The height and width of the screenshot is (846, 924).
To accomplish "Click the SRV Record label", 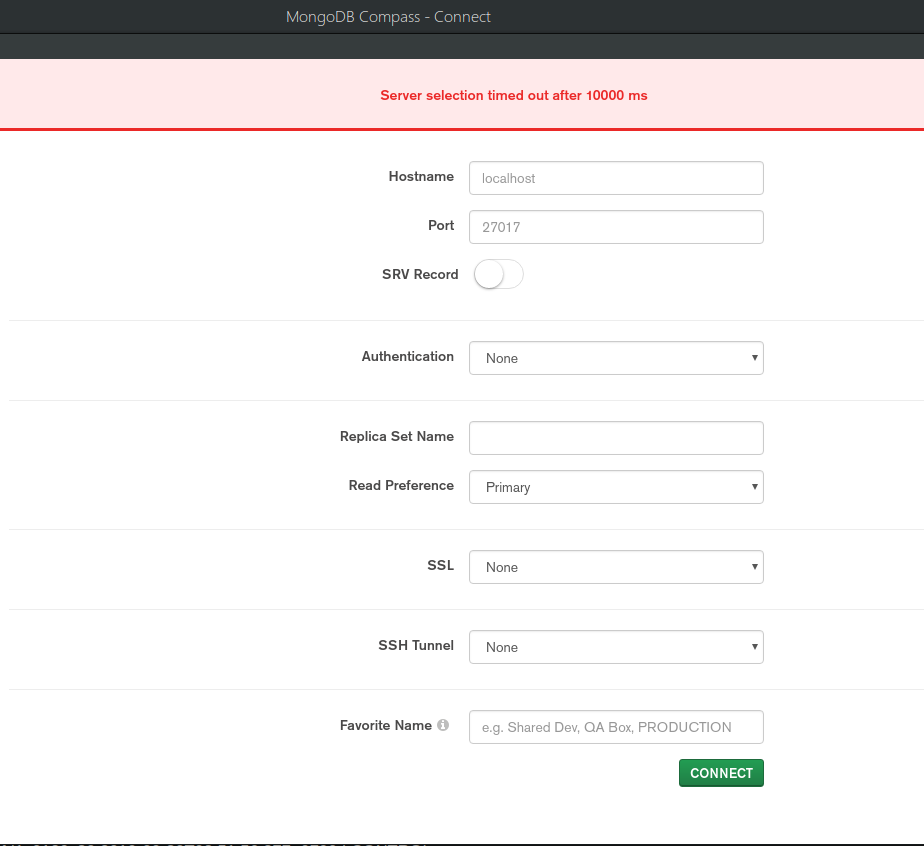I will 420,274.
